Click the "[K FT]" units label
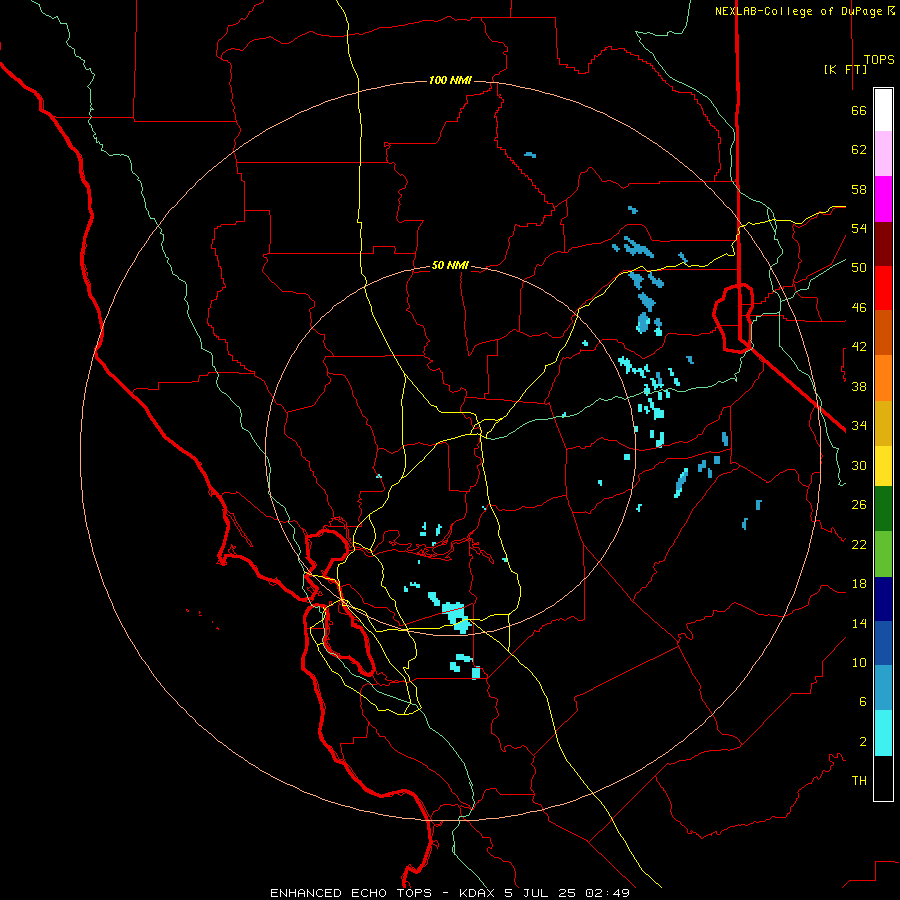The image size is (900, 900). coord(845,69)
